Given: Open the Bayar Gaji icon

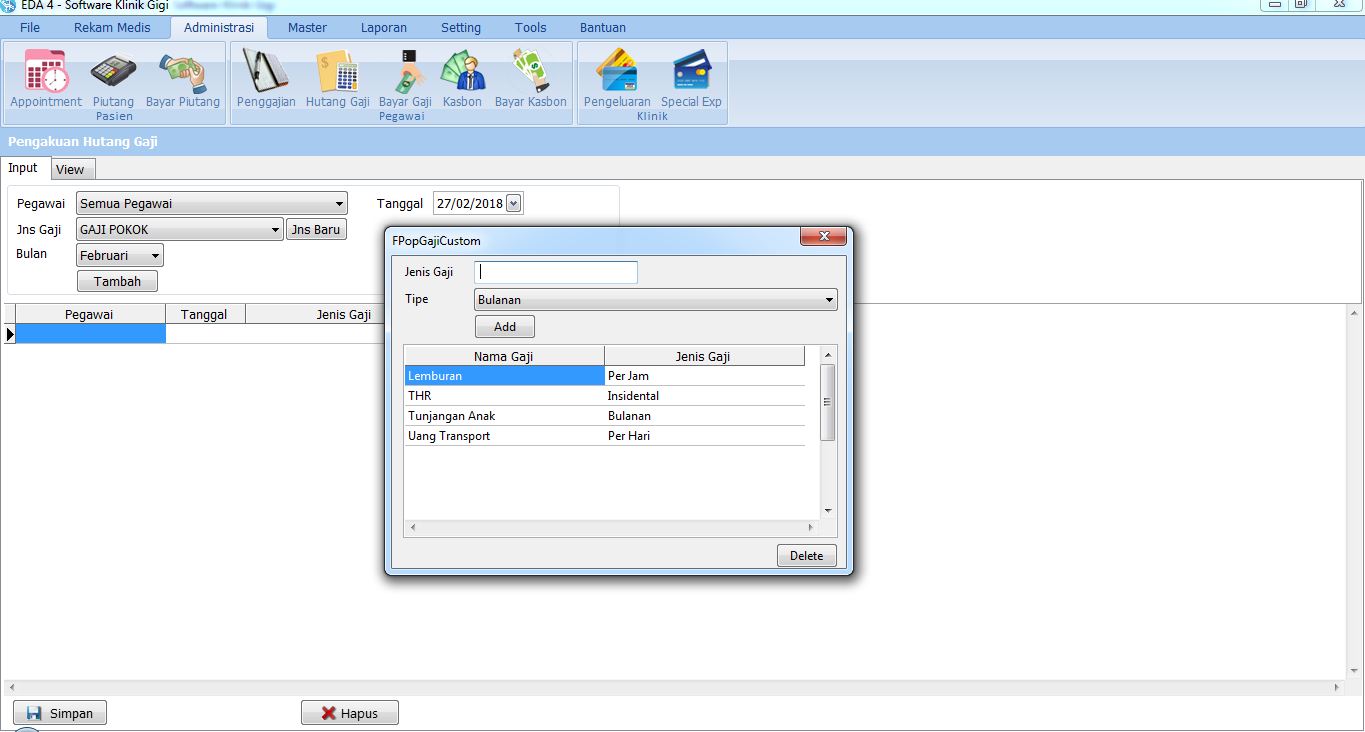Looking at the screenshot, I should 405,78.
